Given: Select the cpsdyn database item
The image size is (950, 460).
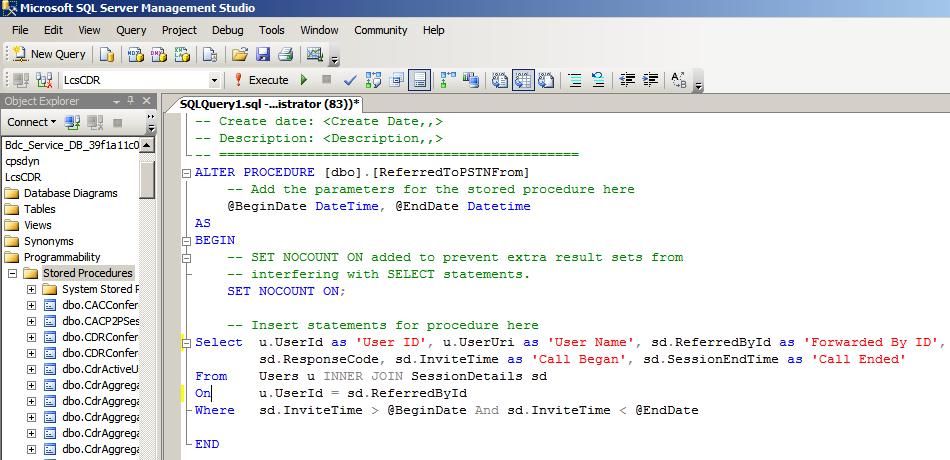Looking at the screenshot, I should tap(22, 162).
